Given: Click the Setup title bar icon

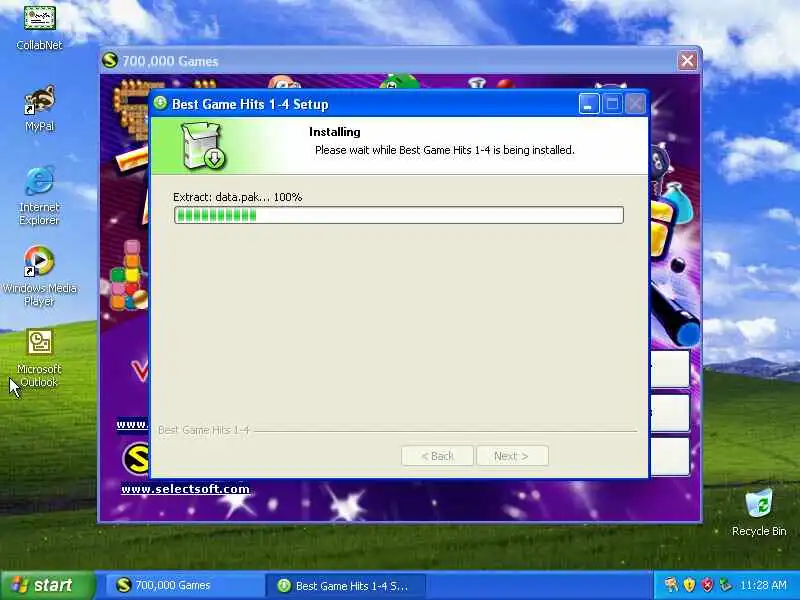Looking at the screenshot, I should click(x=160, y=103).
